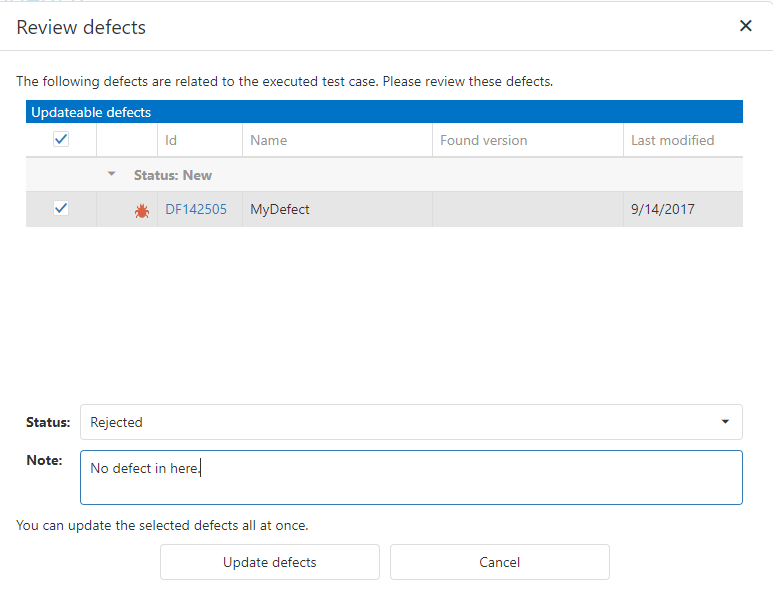Collapse the Status: New group
773x597 pixels.
point(112,175)
